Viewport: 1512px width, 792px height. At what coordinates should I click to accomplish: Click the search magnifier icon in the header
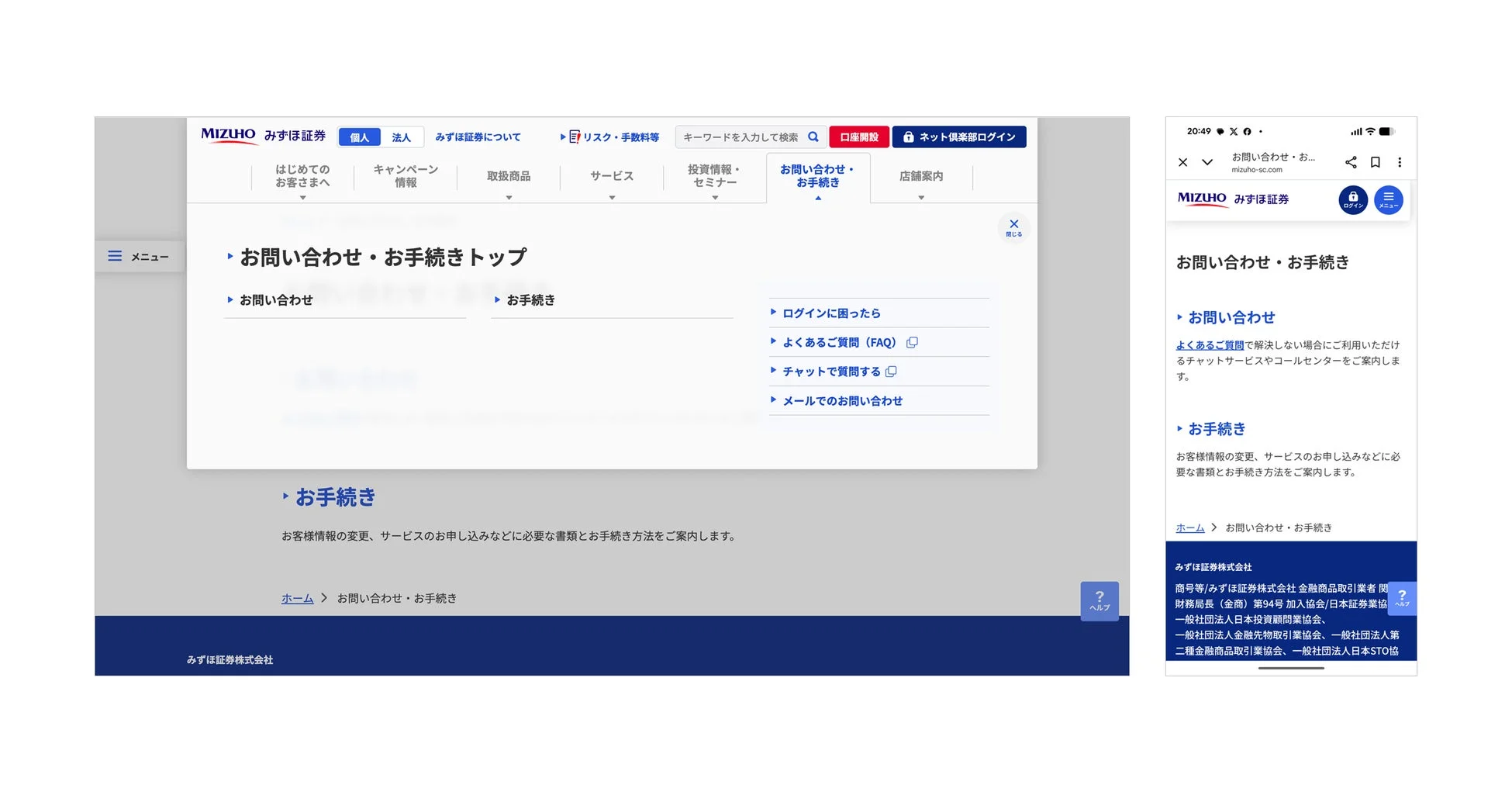coord(813,137)
